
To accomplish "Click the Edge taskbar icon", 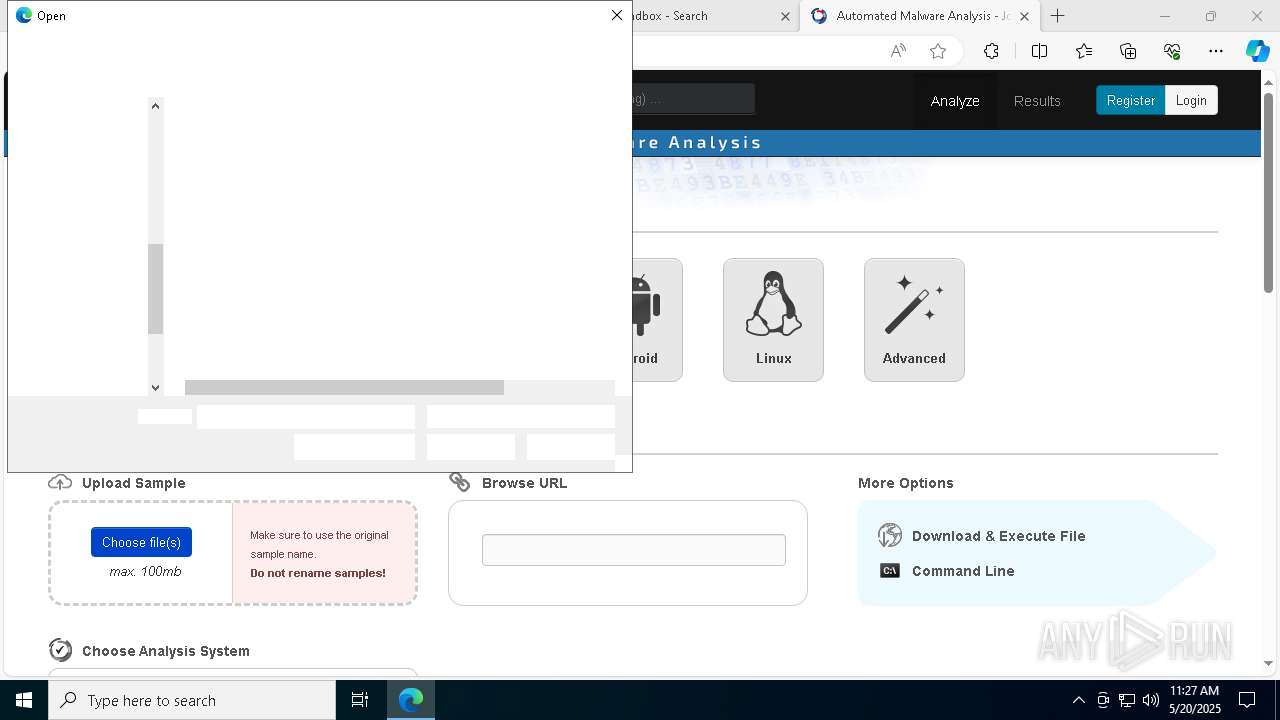I will 411,700.
